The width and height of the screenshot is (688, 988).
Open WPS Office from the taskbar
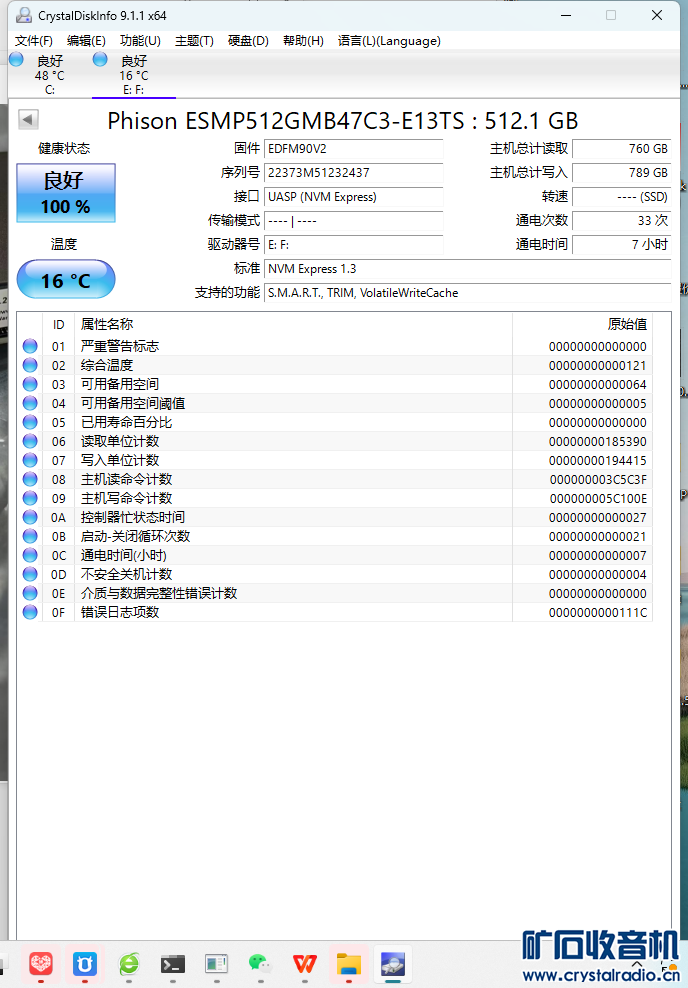(304, 963)
